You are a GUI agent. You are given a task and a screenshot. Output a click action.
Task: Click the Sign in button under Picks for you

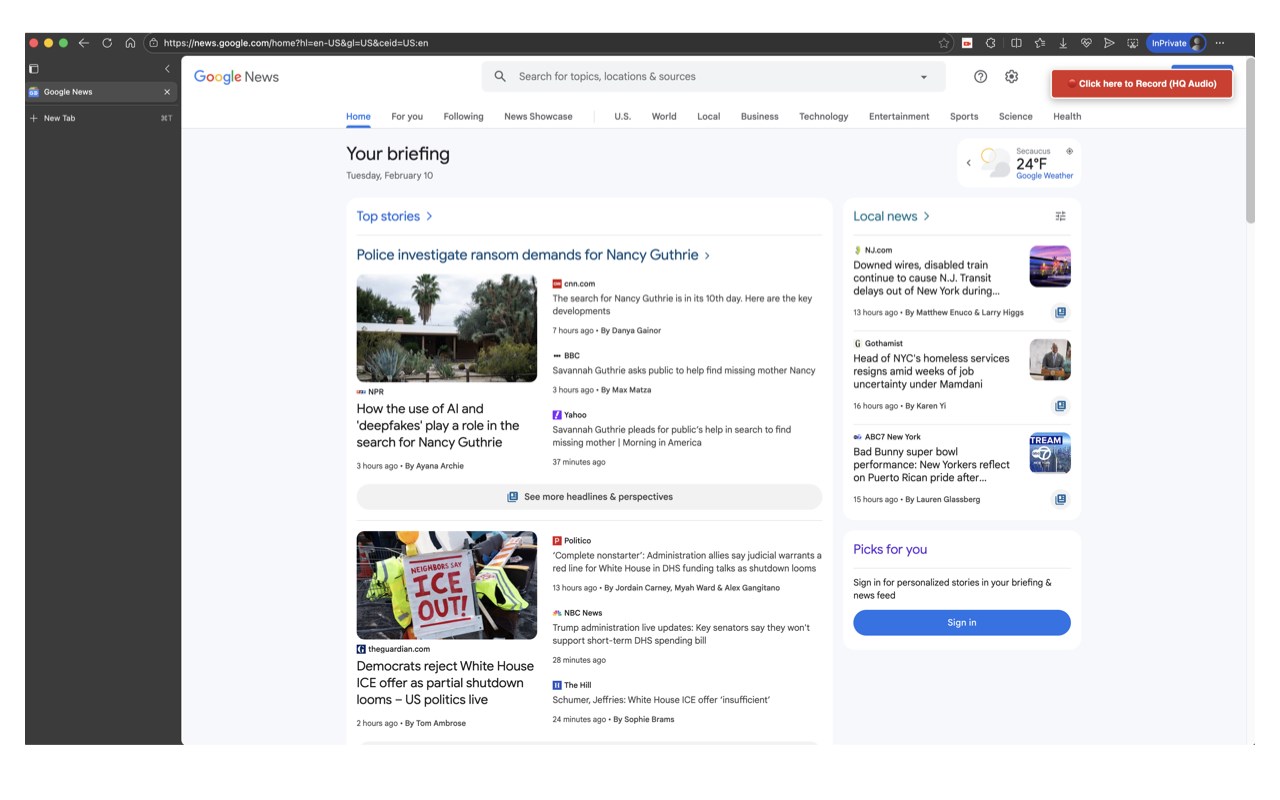(x=961, y=623)
